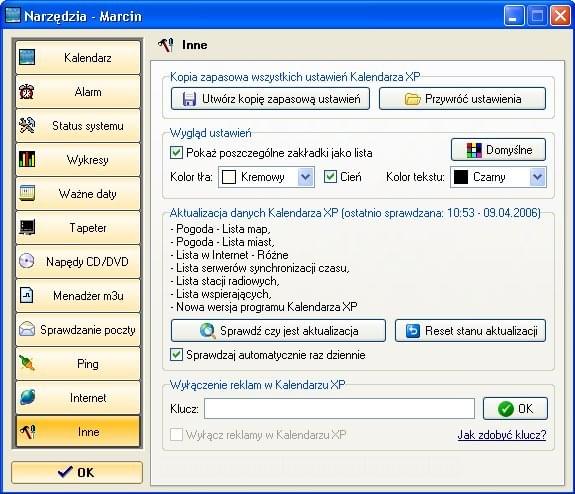Click the globe icon next to Internet

point(27,397)
